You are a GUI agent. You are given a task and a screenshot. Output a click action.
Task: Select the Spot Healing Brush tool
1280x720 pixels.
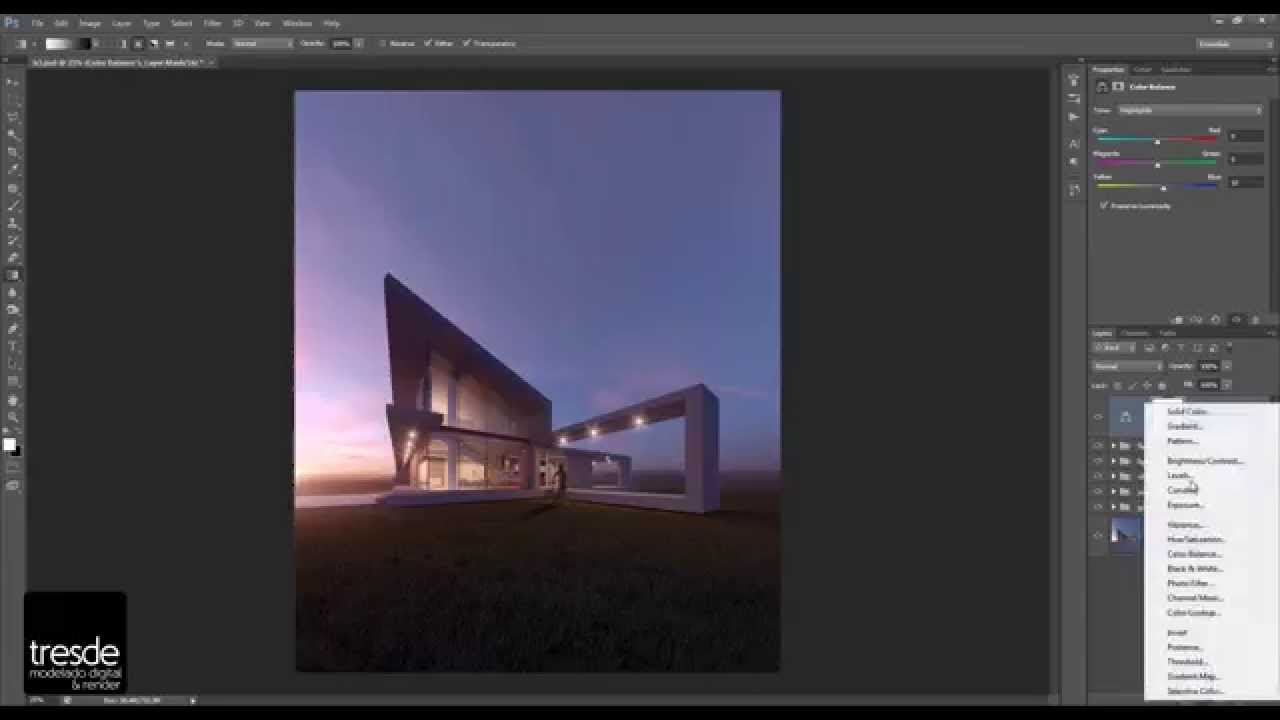(13, 188)
